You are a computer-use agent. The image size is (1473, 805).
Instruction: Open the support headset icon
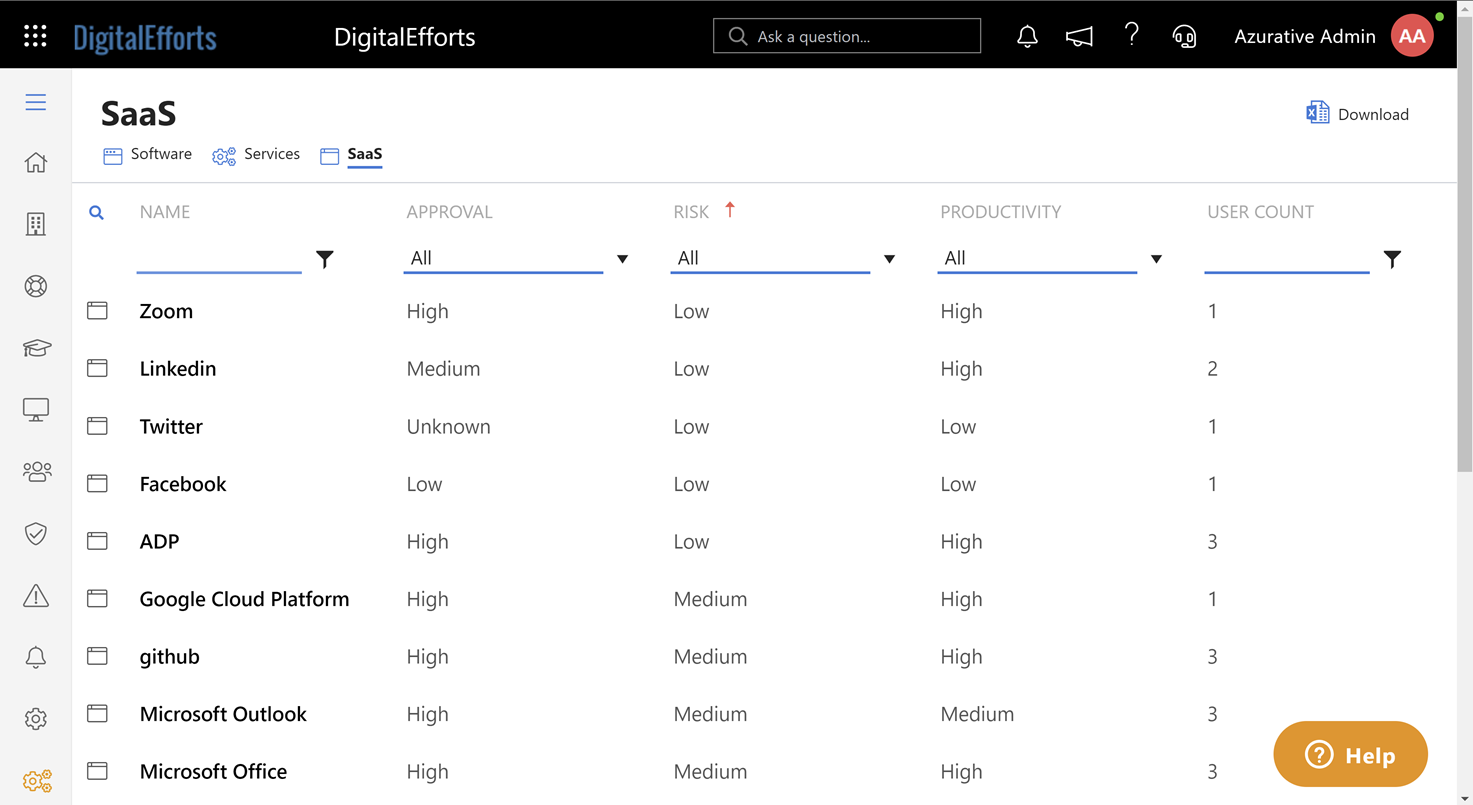(1184, 37)
